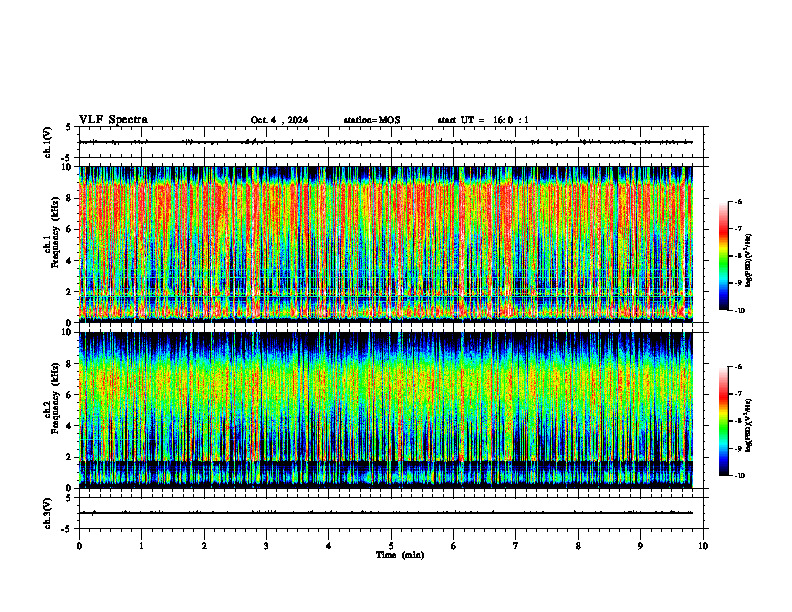792x612 pixels.
Task: Click the "ch.3(V)" axis label
Action: [x=47, y=513]
